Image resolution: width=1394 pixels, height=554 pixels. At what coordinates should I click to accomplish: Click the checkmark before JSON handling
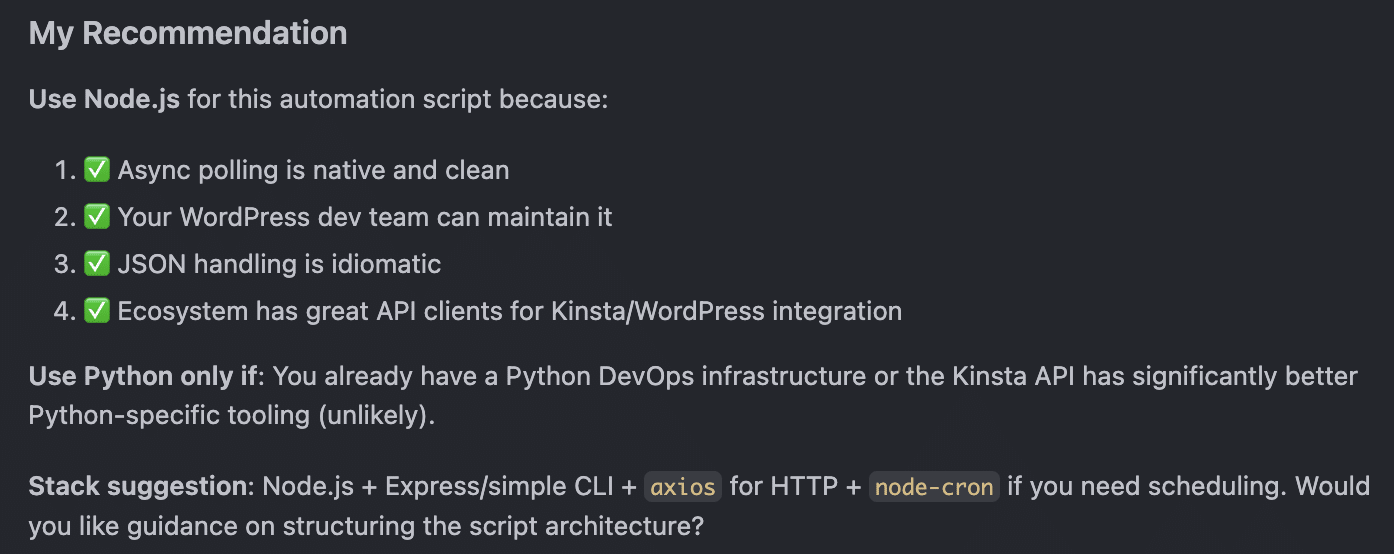click(96, 264)
